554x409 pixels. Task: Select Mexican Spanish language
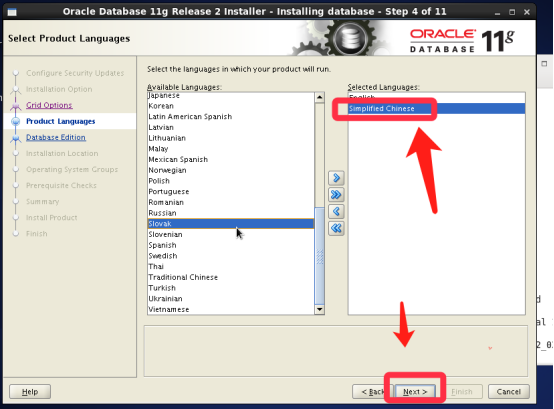(x=231, y=159)
